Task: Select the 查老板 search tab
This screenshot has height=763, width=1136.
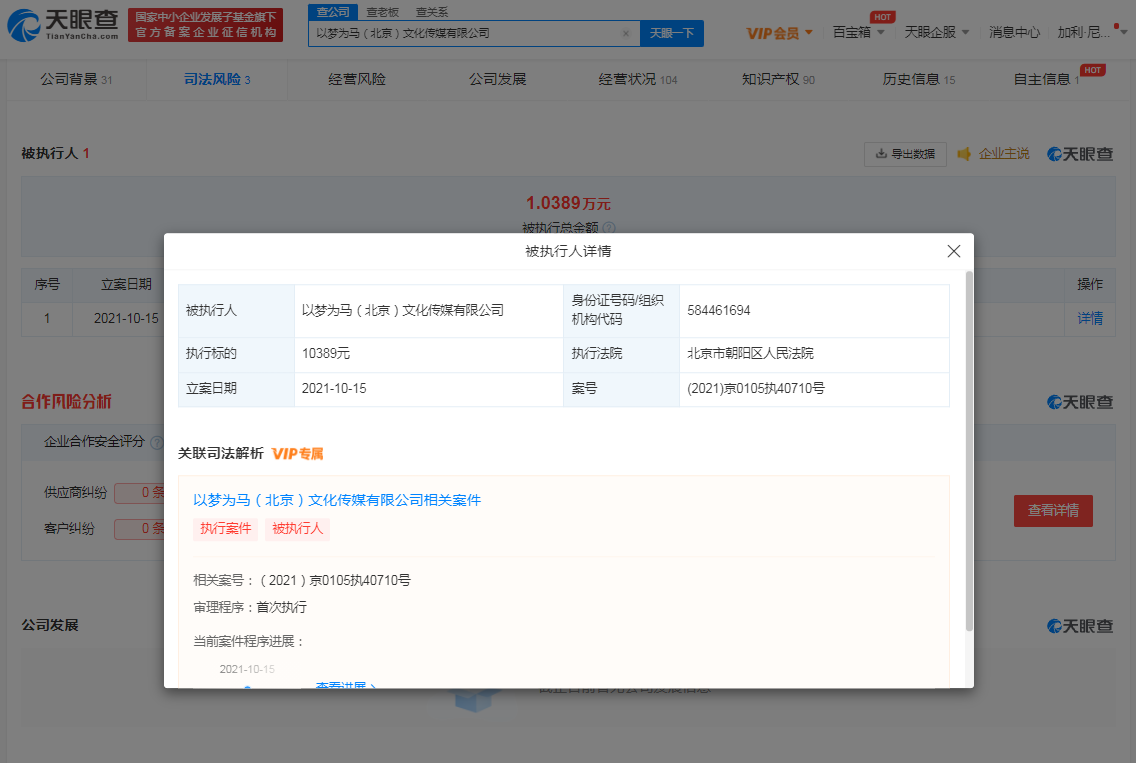Action: [x=383, y=12]
